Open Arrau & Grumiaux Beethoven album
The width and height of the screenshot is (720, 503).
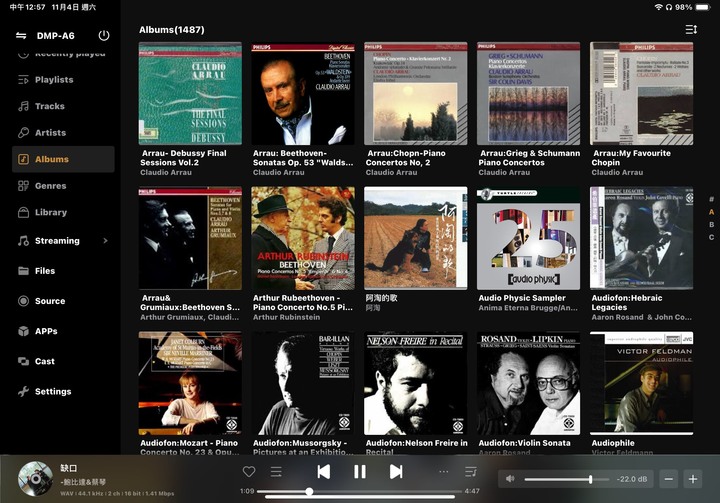point(190,238)
